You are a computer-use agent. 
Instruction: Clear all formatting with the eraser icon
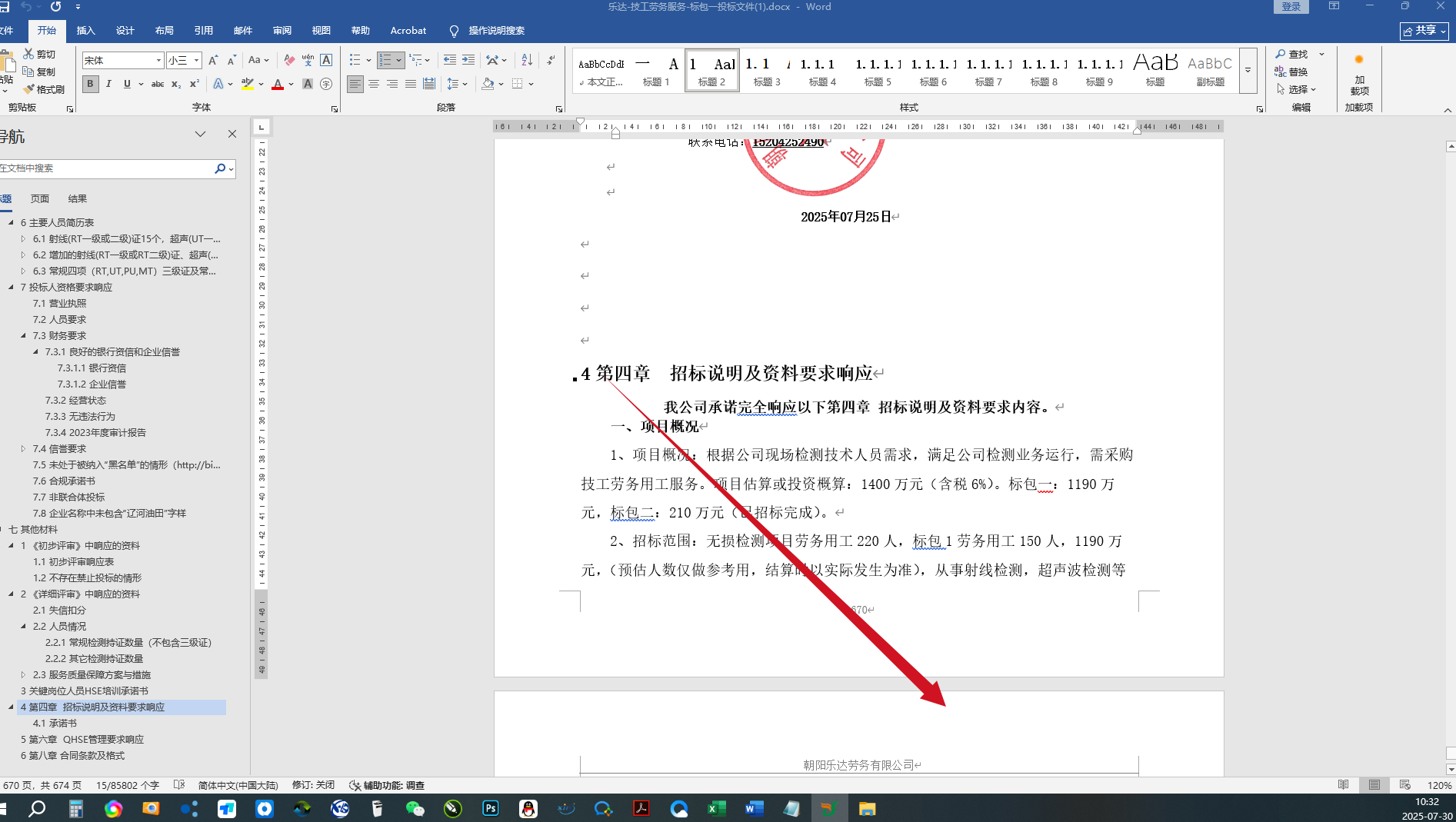pyautogui.click(x=289, y=60)
